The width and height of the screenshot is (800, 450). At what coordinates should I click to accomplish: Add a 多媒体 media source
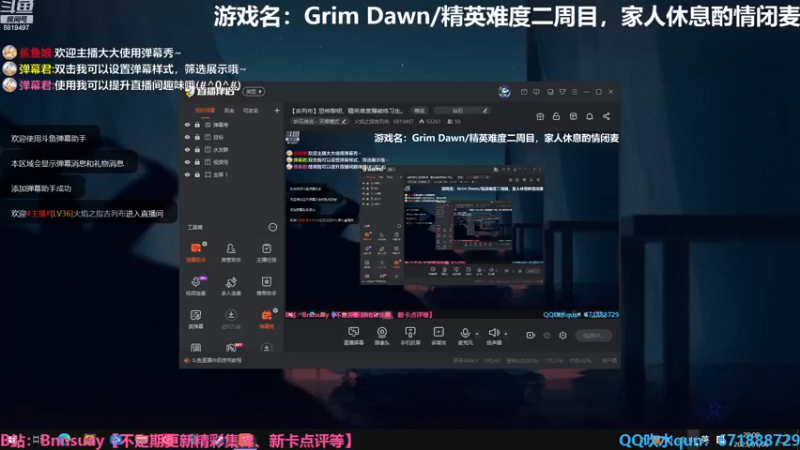pyautogui.click(x=438, y=336)
